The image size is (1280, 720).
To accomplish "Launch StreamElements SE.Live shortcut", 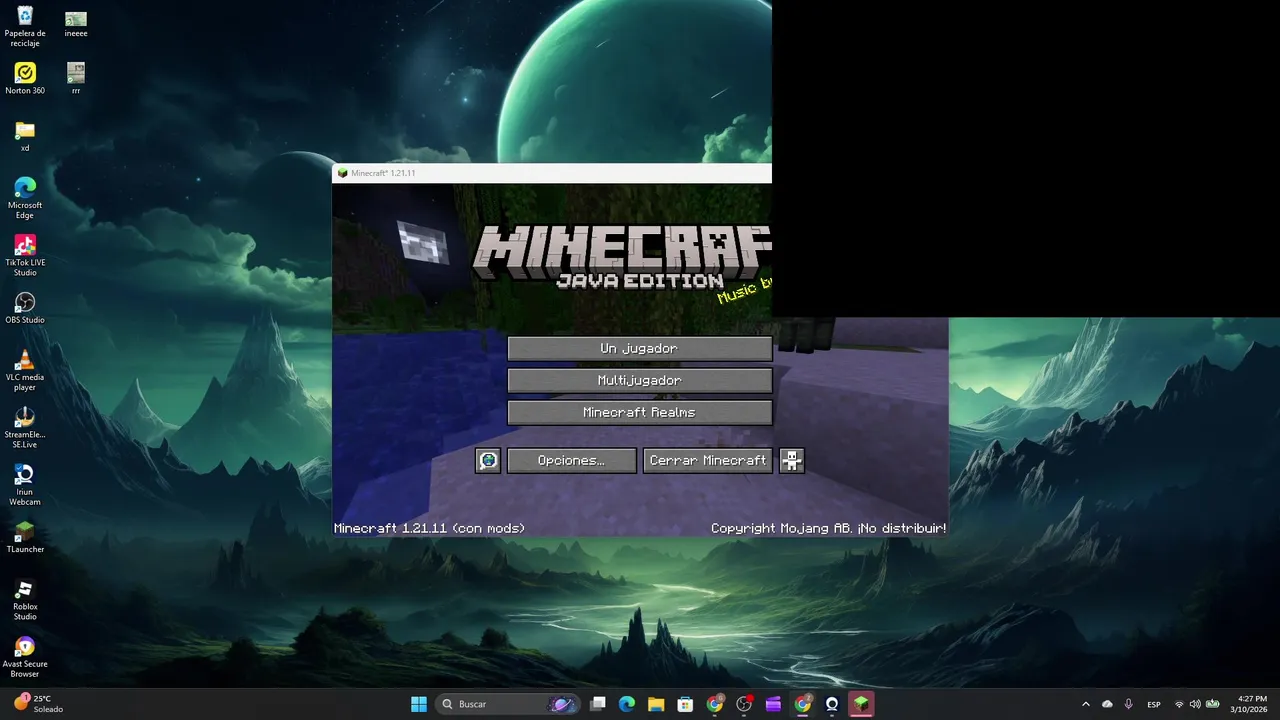I will tap(25, 428).
